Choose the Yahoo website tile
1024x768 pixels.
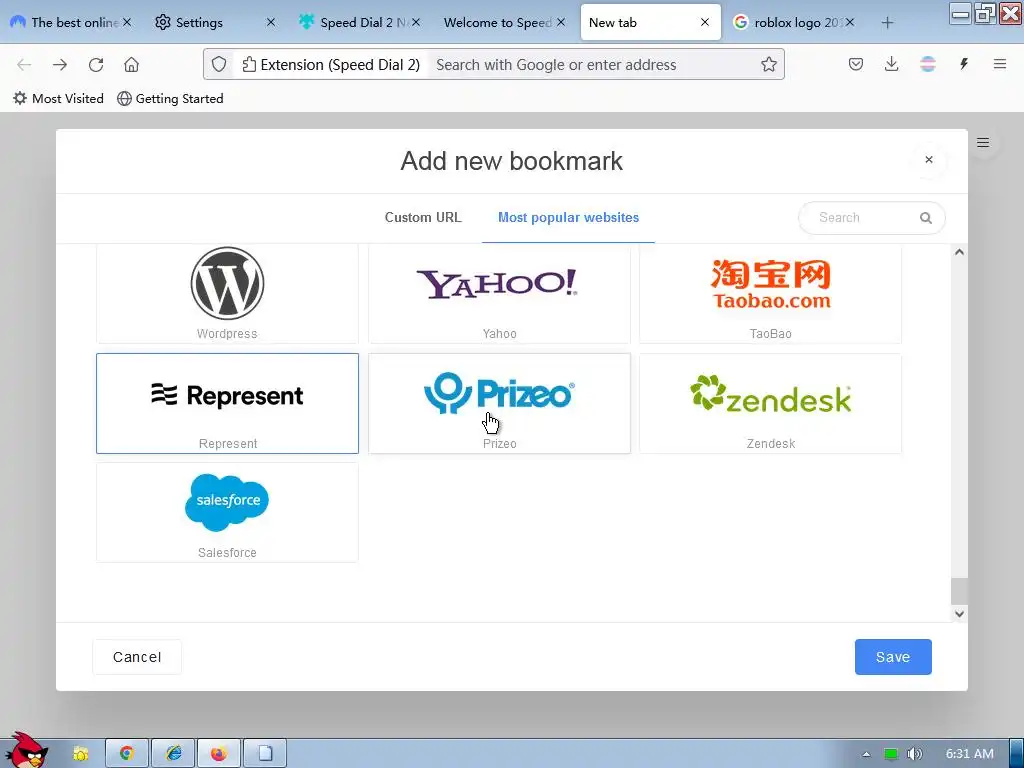pos(500,294)
